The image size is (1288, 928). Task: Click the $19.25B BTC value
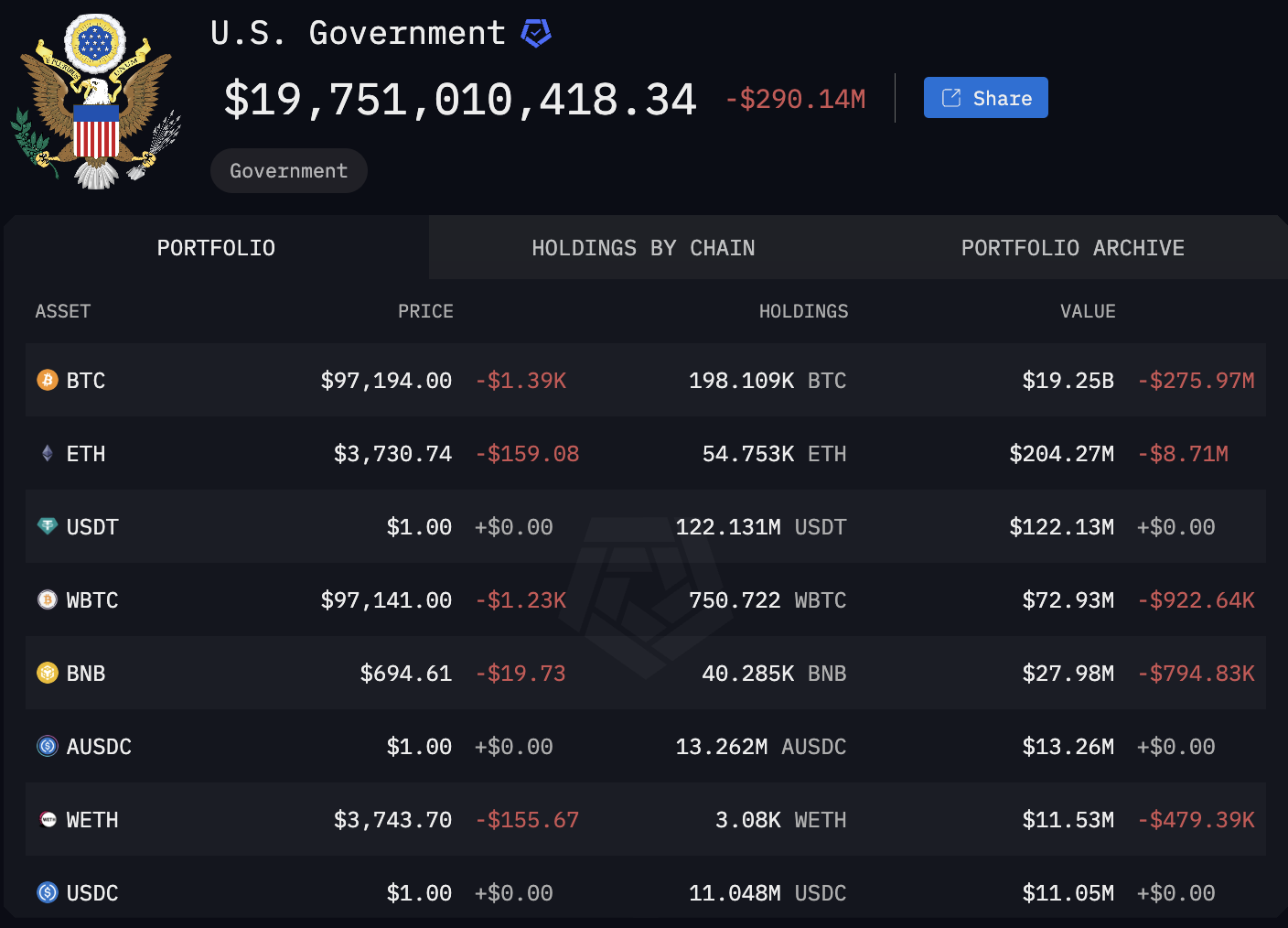(x=1068, y=381)
